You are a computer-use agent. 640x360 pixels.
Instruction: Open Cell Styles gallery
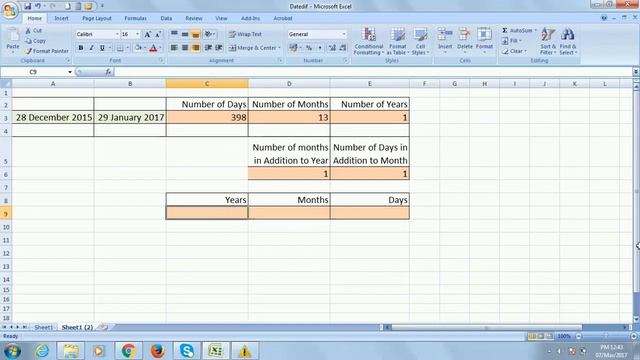point(420,41)
